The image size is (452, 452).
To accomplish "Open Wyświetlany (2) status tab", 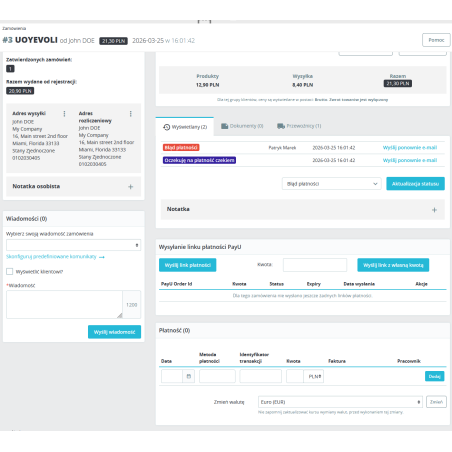I will 185,127.
